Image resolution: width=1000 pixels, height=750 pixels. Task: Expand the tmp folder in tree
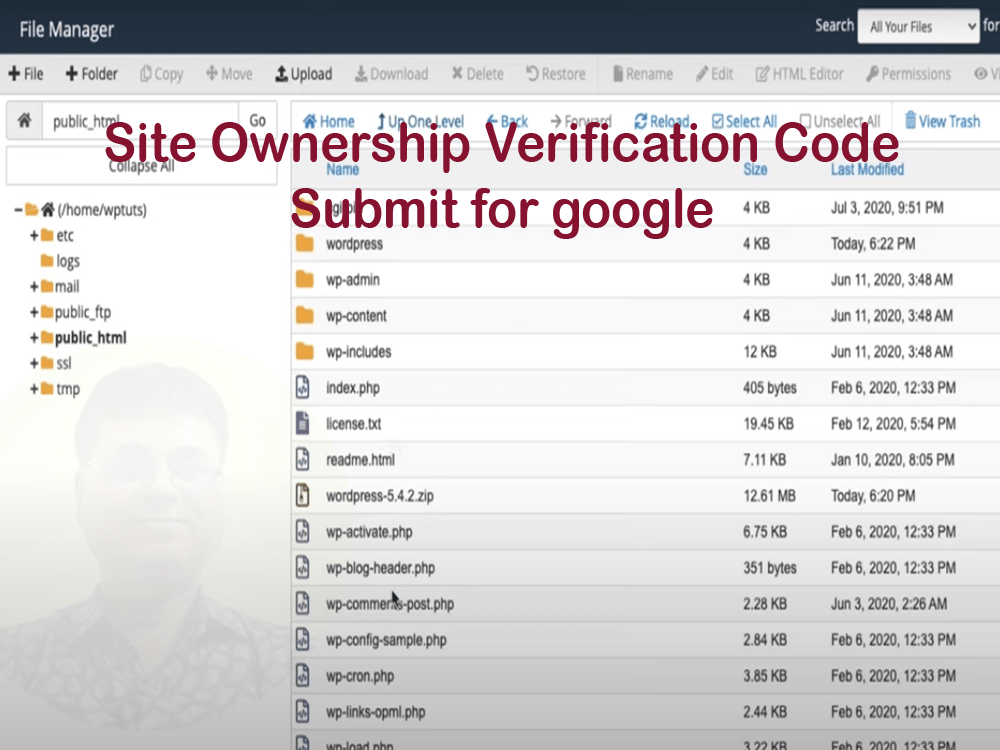pos(34,388)
